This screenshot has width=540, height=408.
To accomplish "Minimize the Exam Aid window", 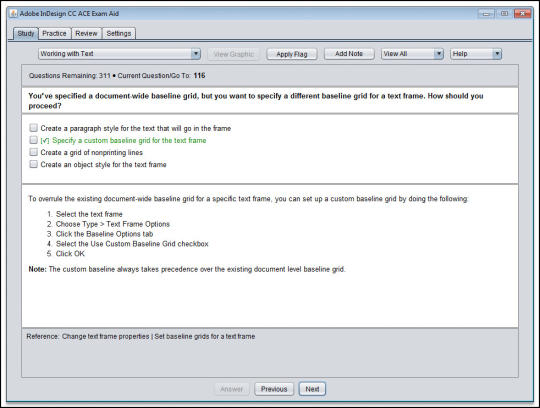I will (487, 14).
